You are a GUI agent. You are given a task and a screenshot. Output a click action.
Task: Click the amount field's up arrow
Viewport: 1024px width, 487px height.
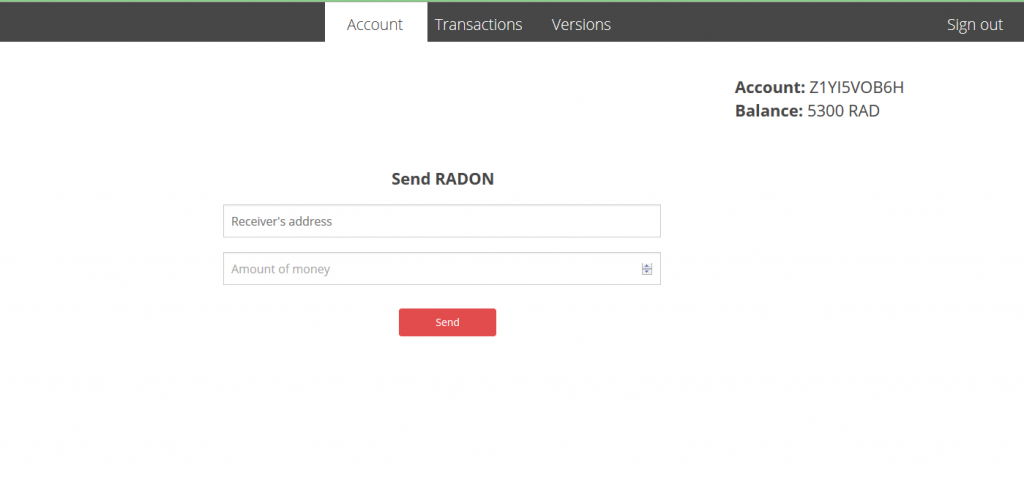pos(647,266)
